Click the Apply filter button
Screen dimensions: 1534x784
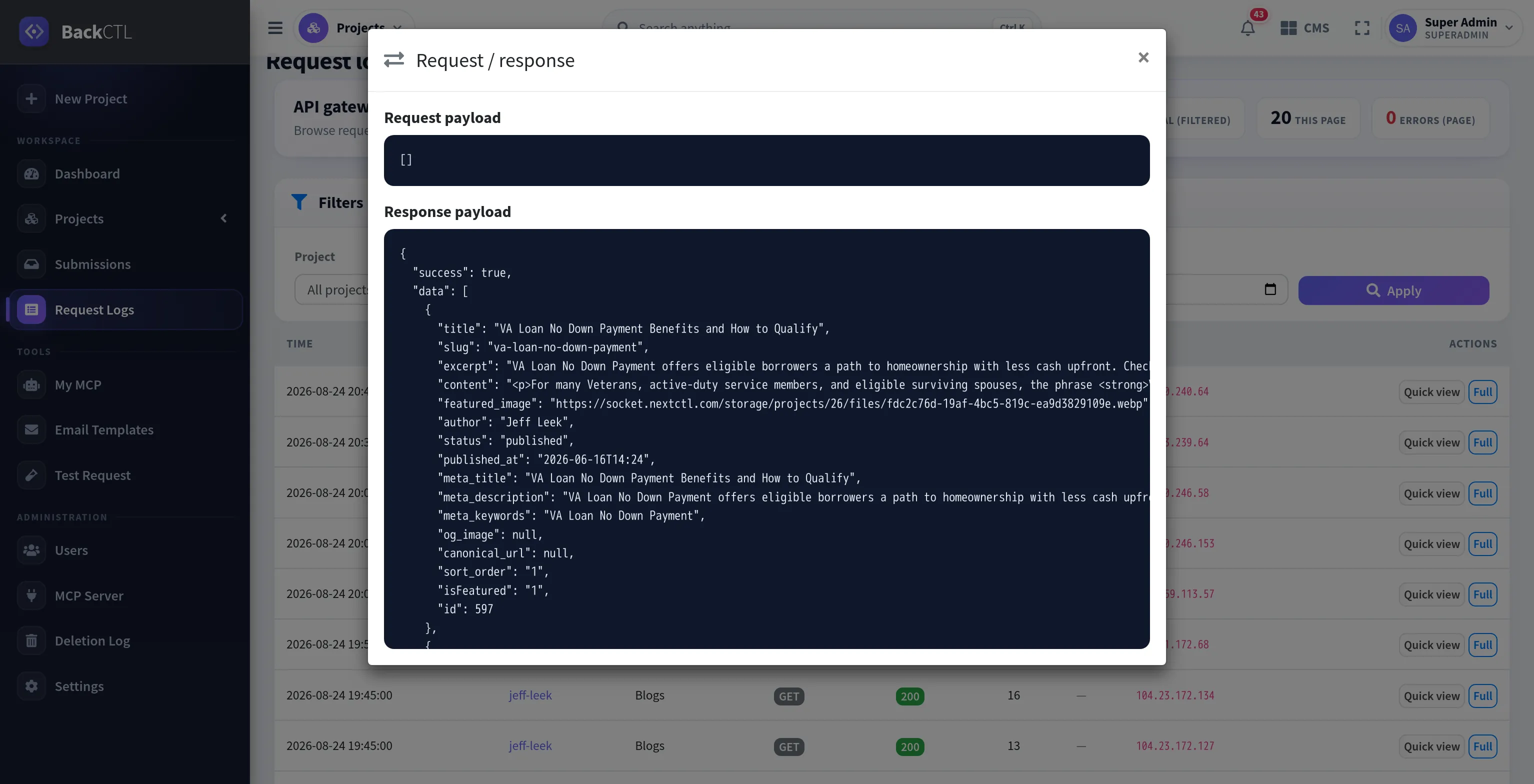coord(1393,290)
